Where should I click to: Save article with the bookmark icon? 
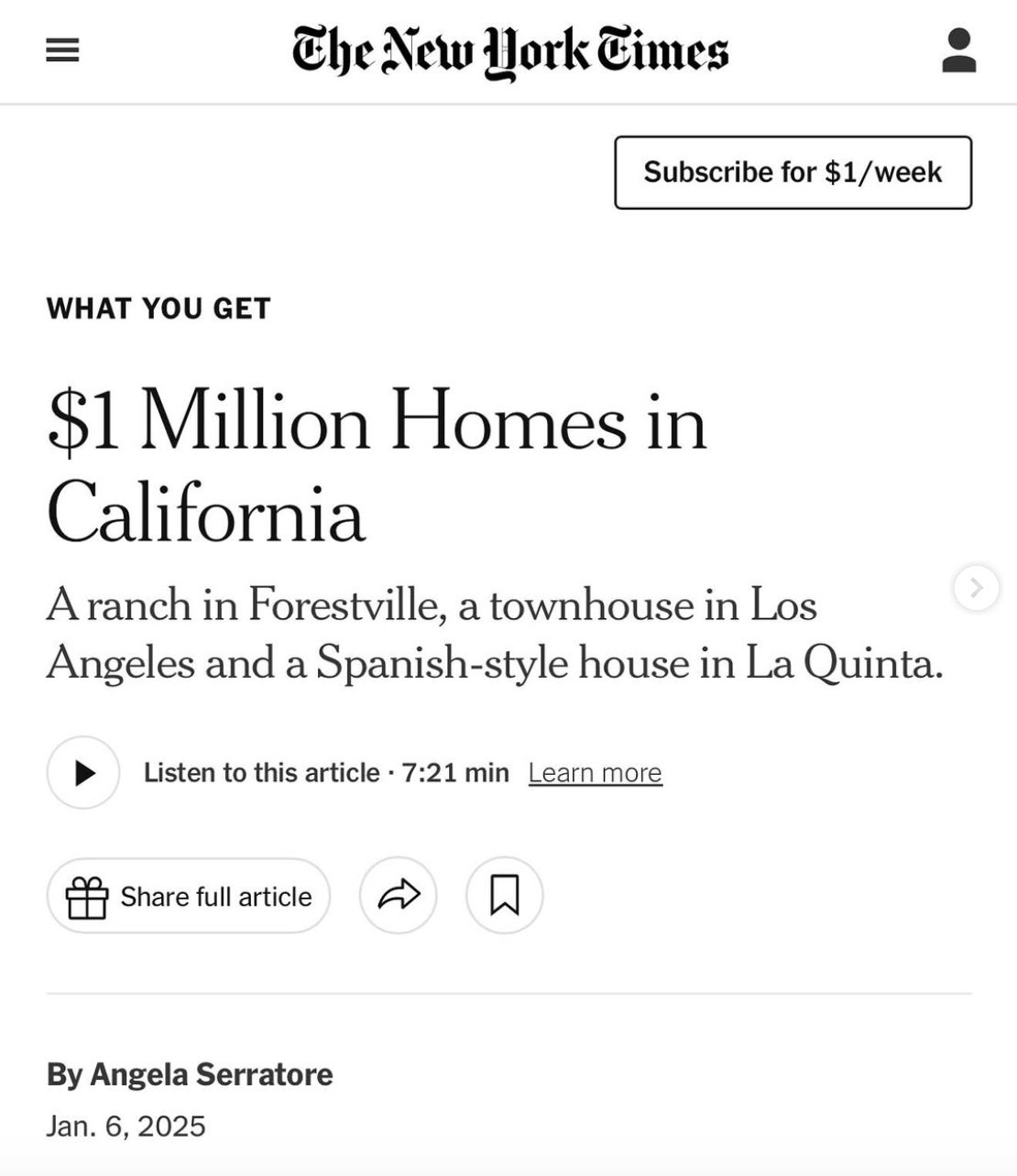pos(505,896)
